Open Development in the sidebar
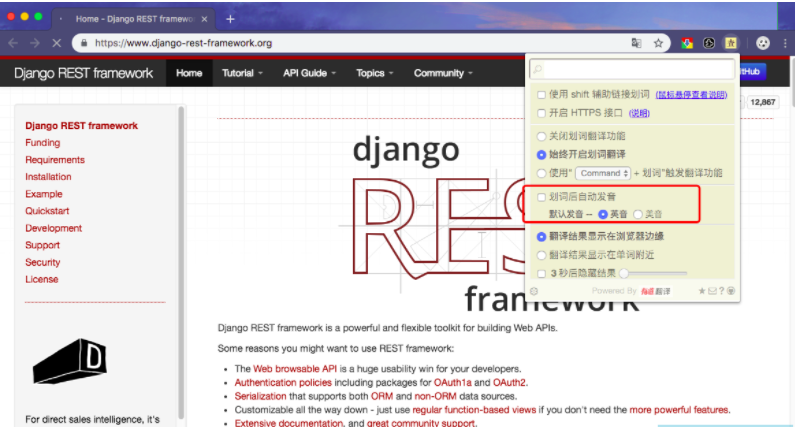This screenshot has height=427, width=795. [x=53, y=228]
